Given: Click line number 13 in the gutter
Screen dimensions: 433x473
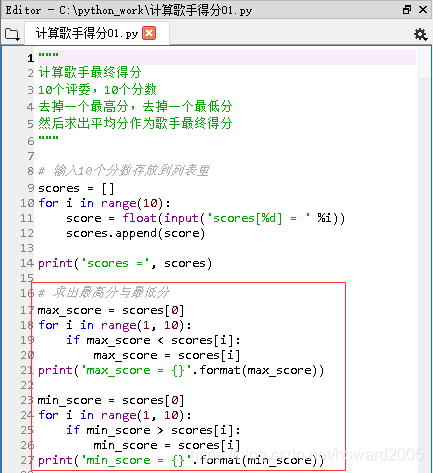Looking at the screenshot, I should click(27, 248).
